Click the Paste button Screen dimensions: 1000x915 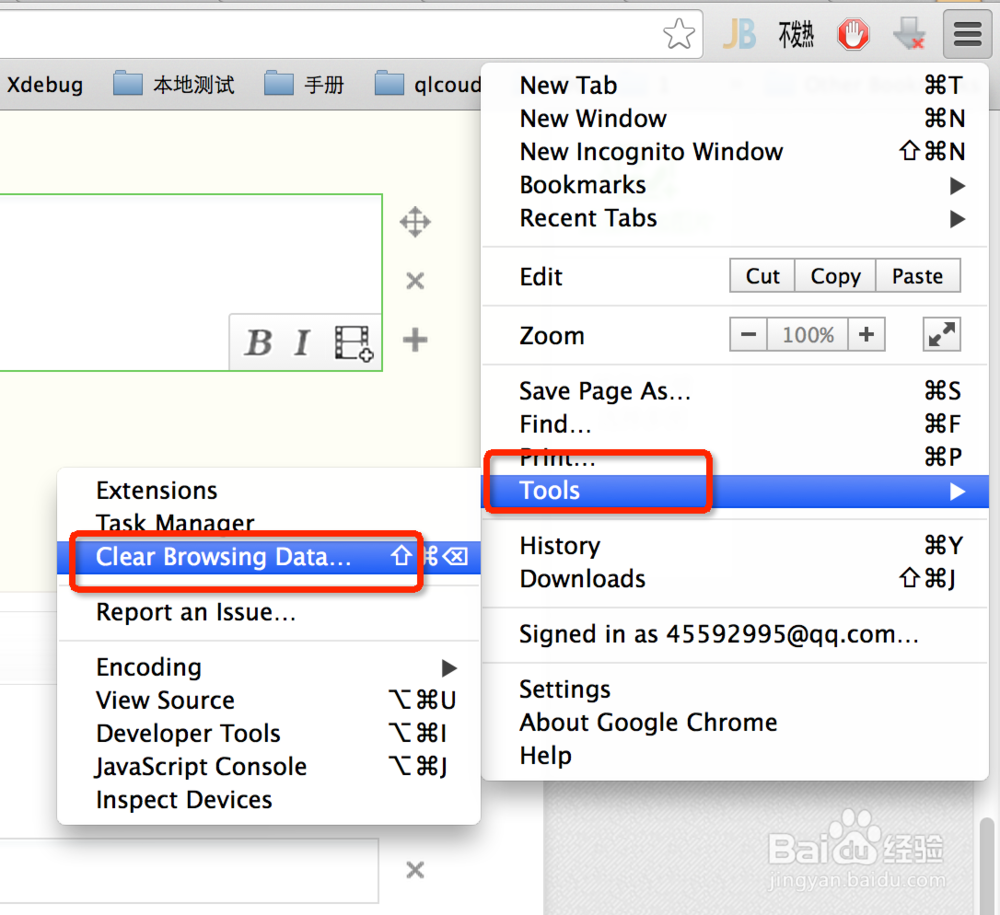pos(918,275)
